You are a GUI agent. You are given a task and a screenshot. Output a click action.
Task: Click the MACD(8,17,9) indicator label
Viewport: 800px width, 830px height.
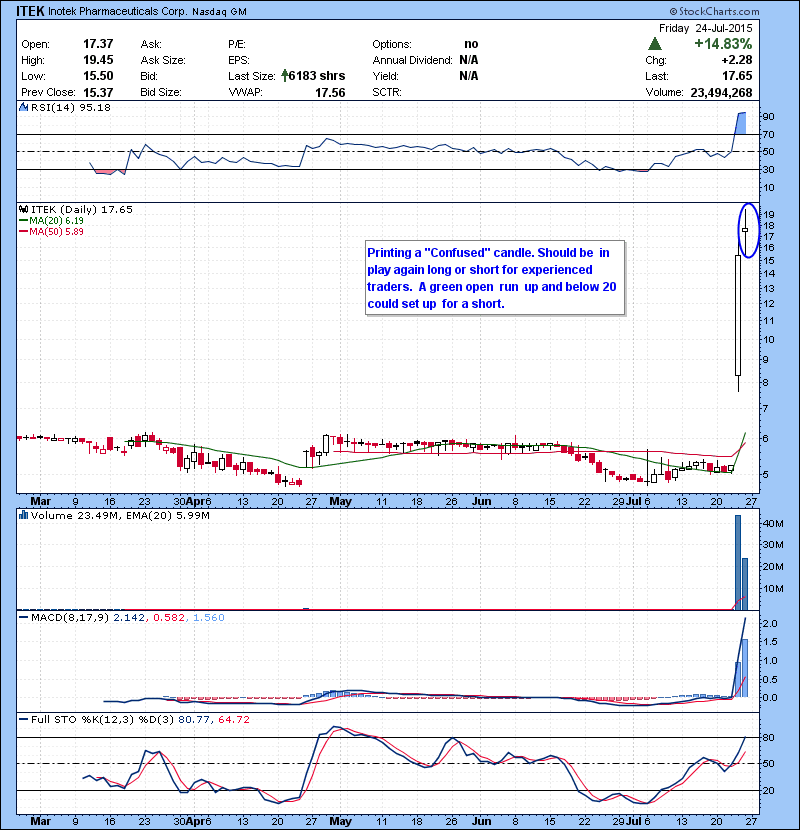[70, 617]
